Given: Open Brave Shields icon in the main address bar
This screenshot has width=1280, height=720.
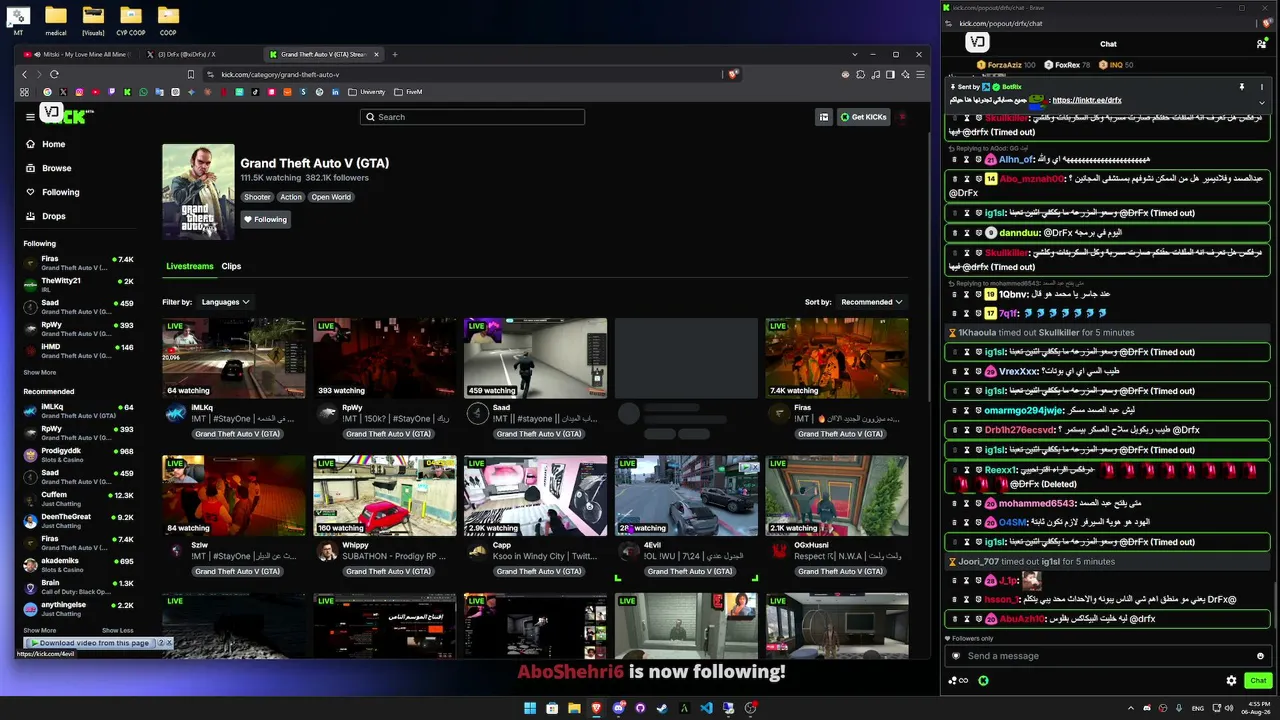Looking at the screenshot, I should point(733,74).
